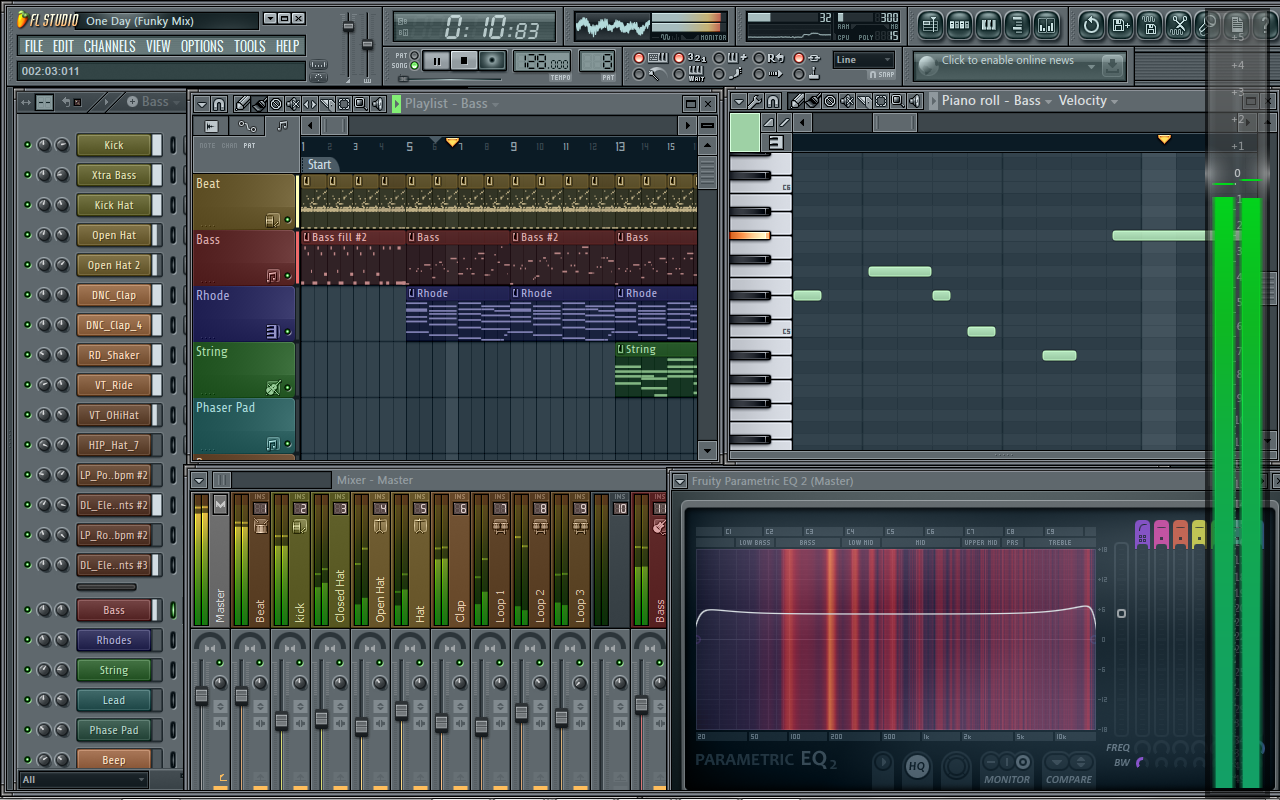Open the audio editor scissors icon
Screen dimensions: 1280x800
pyautogui.click(x=1179, y=24)
